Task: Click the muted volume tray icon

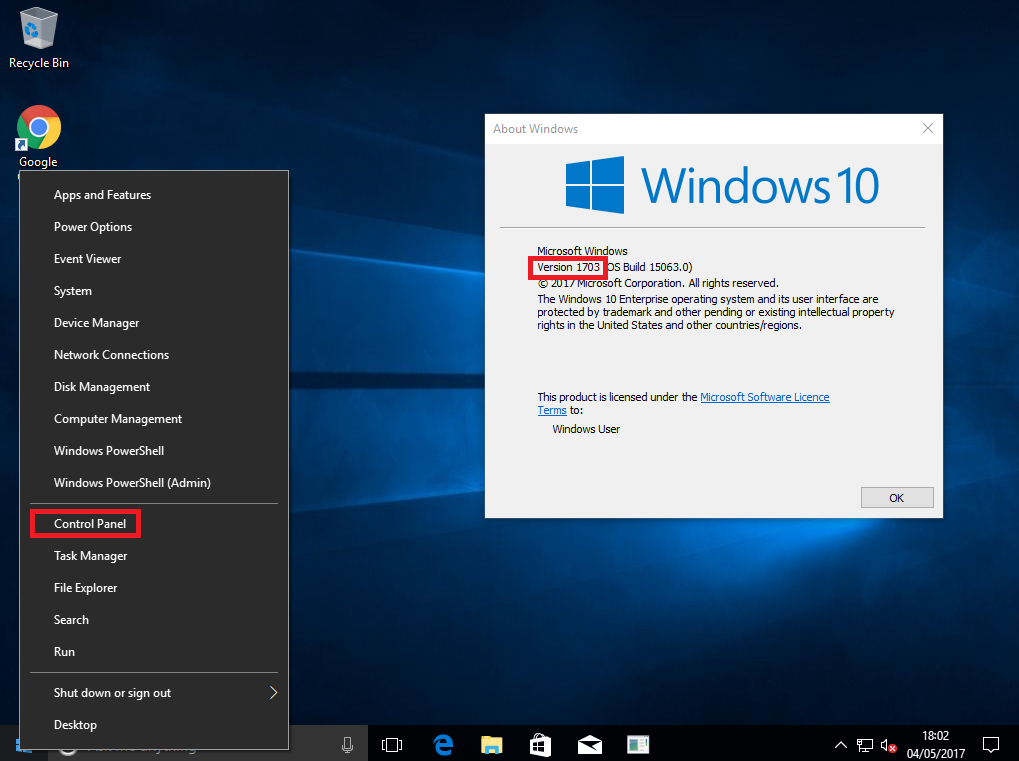Action: click(888, 745)
